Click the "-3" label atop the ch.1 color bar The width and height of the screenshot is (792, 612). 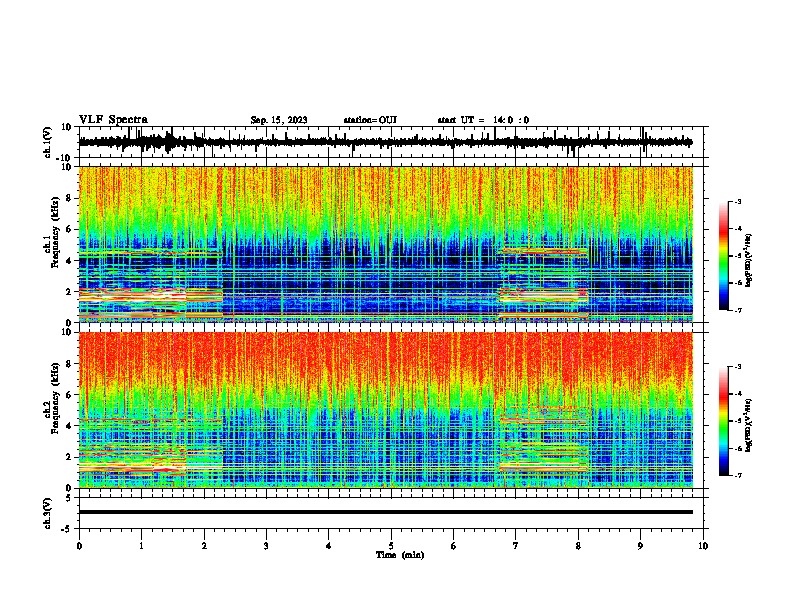(x=737, y=201)
